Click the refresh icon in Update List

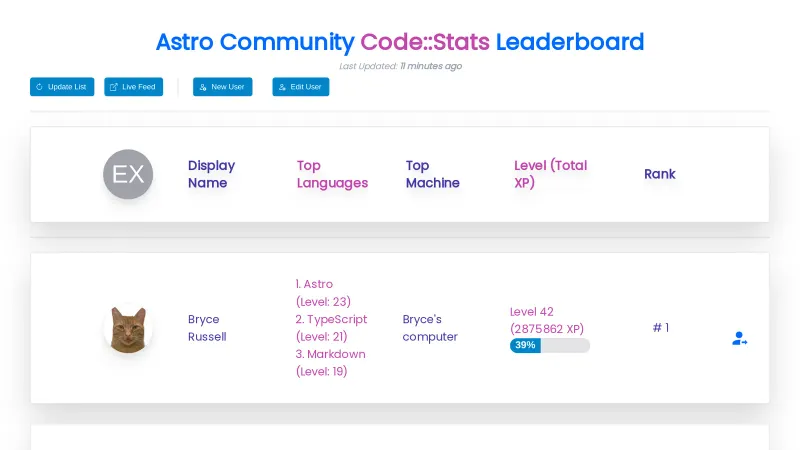click(x=39, y=87)
